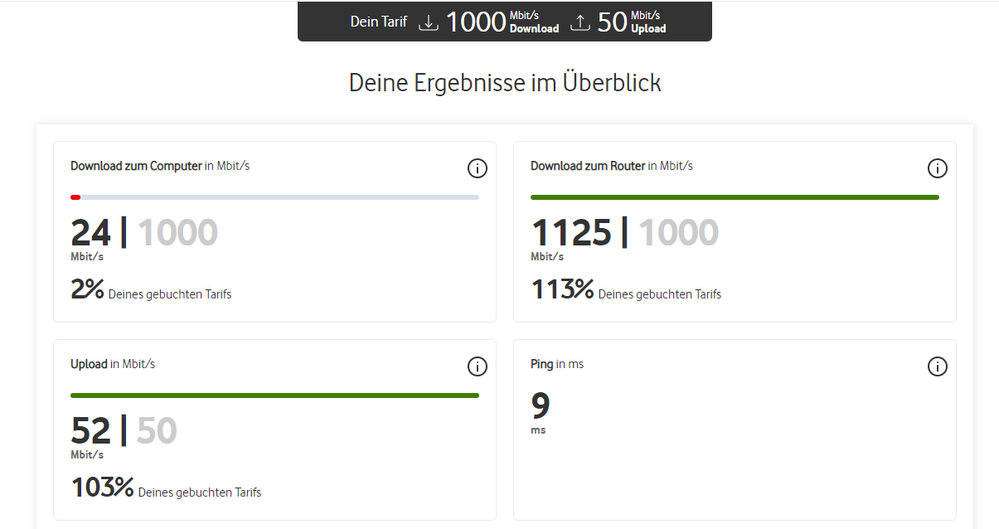The image size is (999, 529).
Task: Click the info icon for Download zum Computer
Action: pyautogui.click(x=477, y=168)
